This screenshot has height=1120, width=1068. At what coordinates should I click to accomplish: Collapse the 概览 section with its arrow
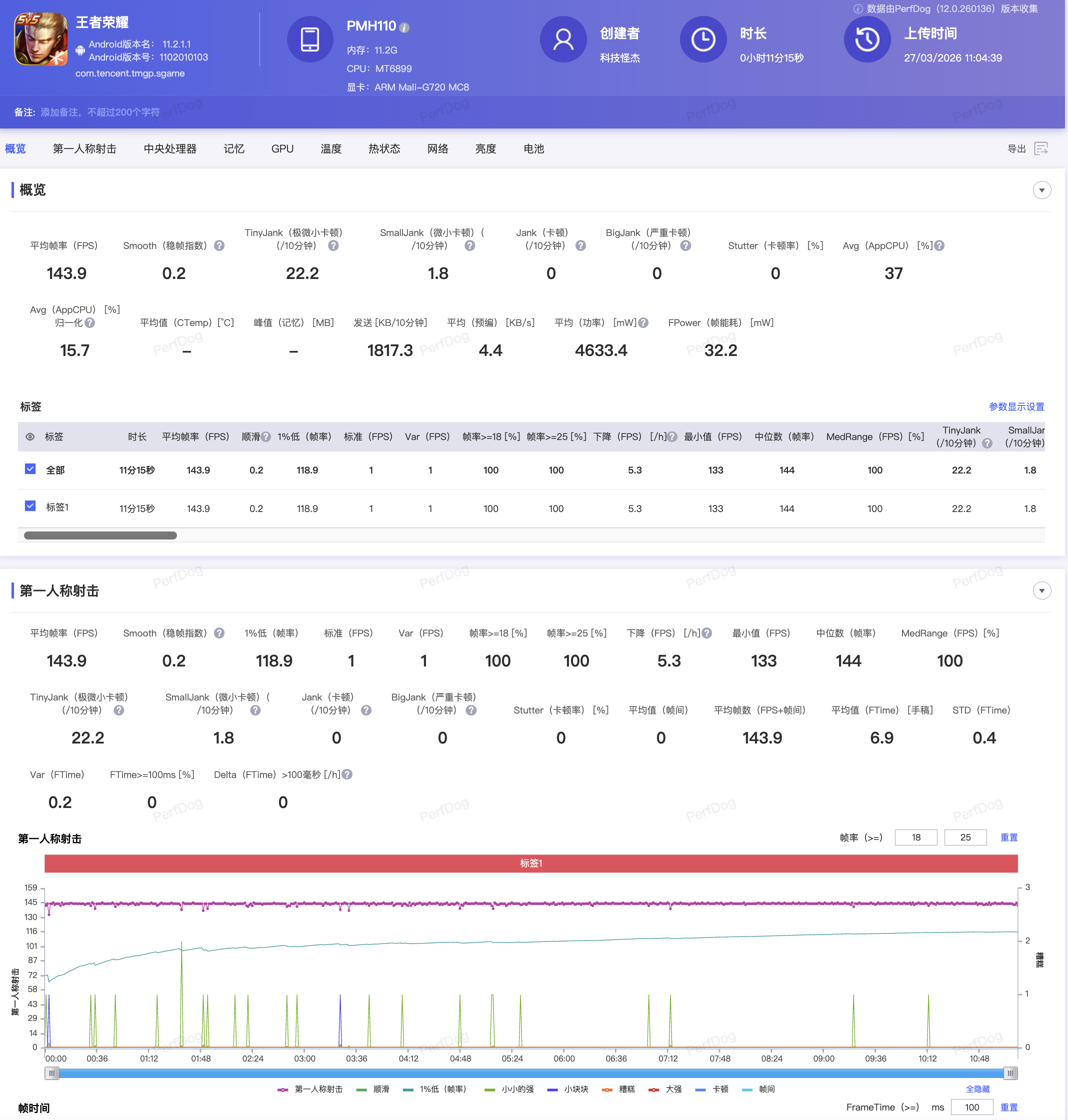point(1041,190)
